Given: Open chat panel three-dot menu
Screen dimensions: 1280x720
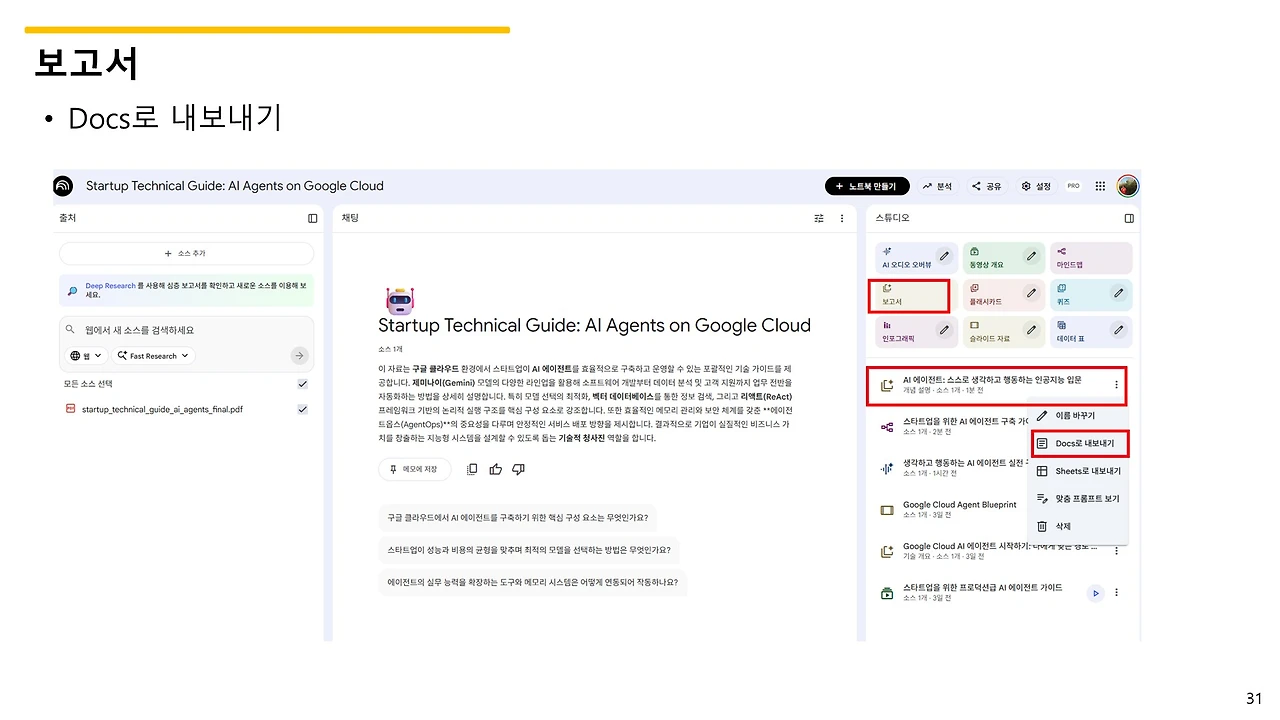Looking at the screenshot, I should (x=842, y=218).
